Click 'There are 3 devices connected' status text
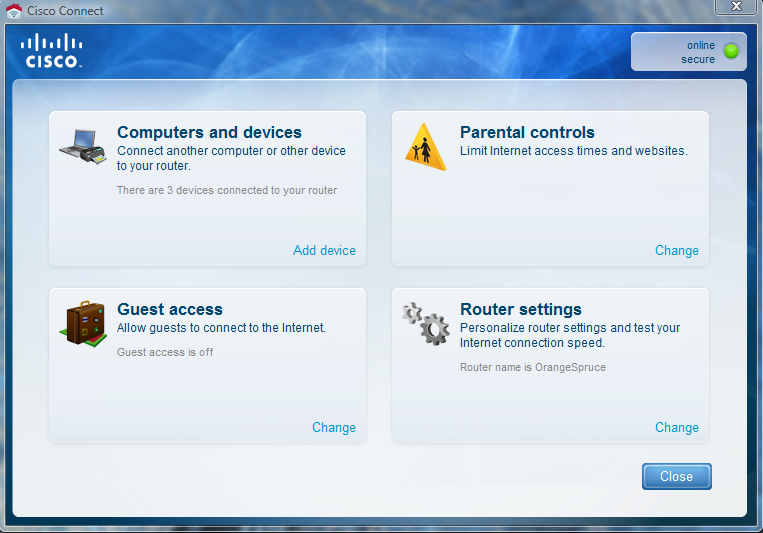763x533 pixels. click(x=227, y=190)
